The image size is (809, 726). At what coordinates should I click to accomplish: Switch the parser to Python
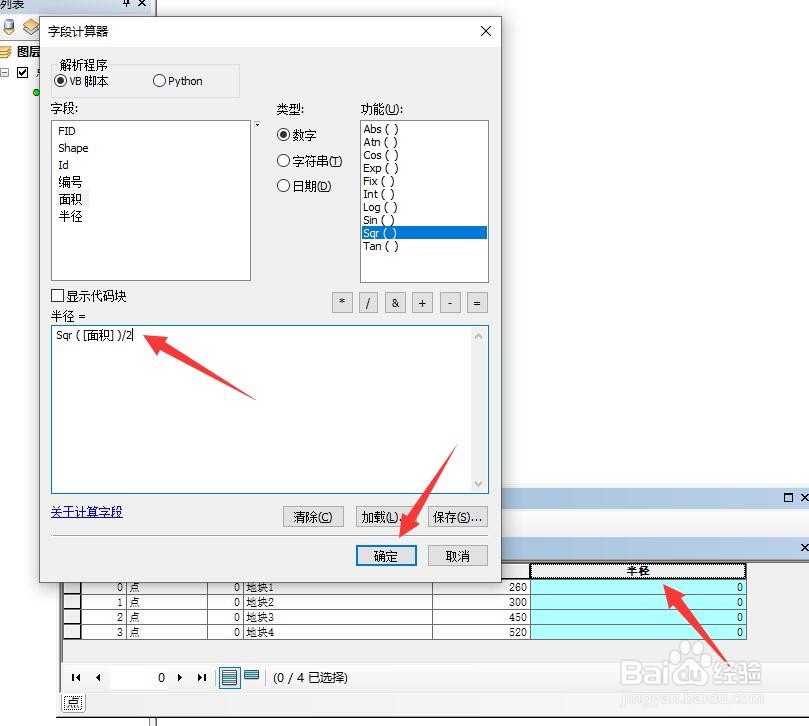[x=158, y=81]
